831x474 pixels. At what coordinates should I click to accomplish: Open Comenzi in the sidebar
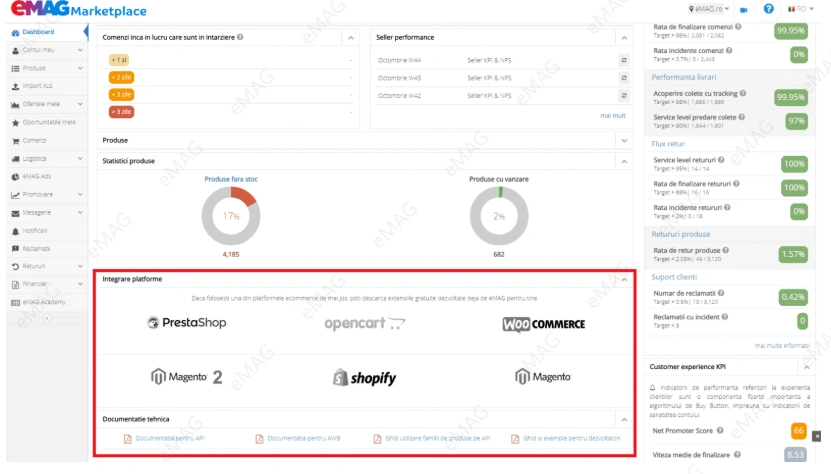click(x=35, y=140)
